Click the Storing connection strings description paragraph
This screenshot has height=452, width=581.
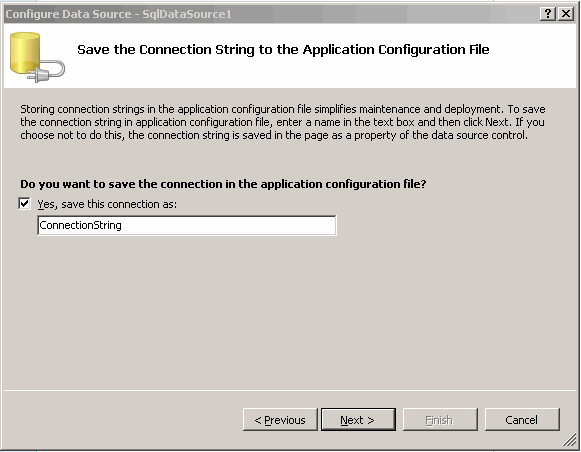[x=283, y=122]
